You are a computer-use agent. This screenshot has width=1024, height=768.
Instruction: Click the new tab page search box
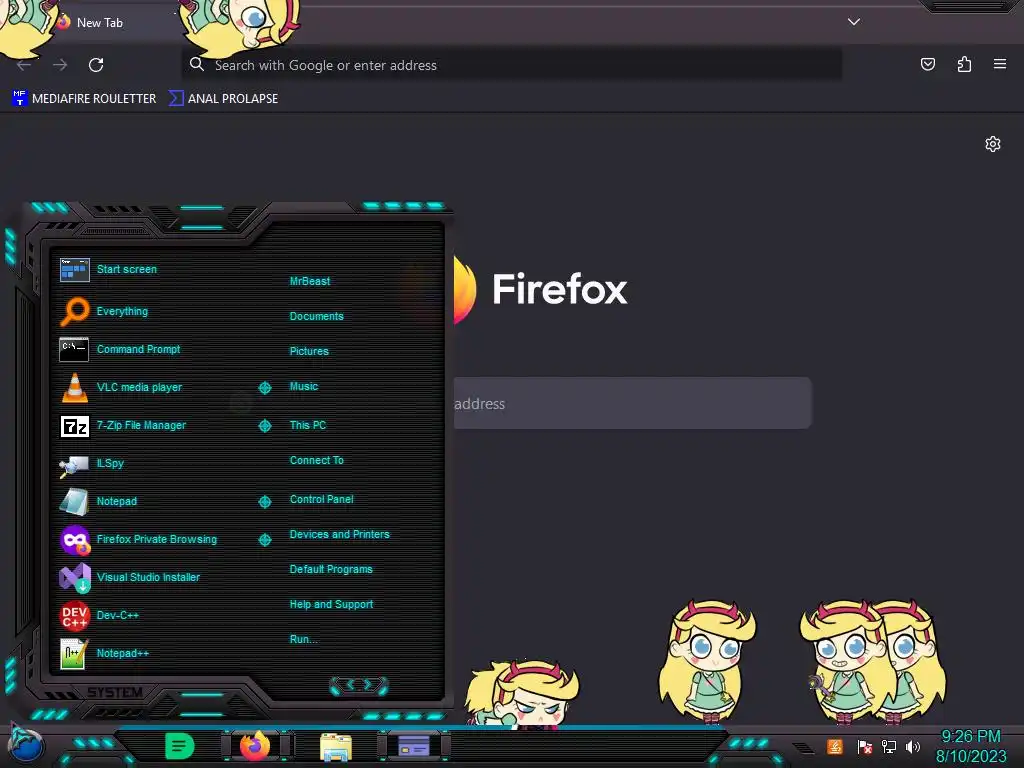632,403
